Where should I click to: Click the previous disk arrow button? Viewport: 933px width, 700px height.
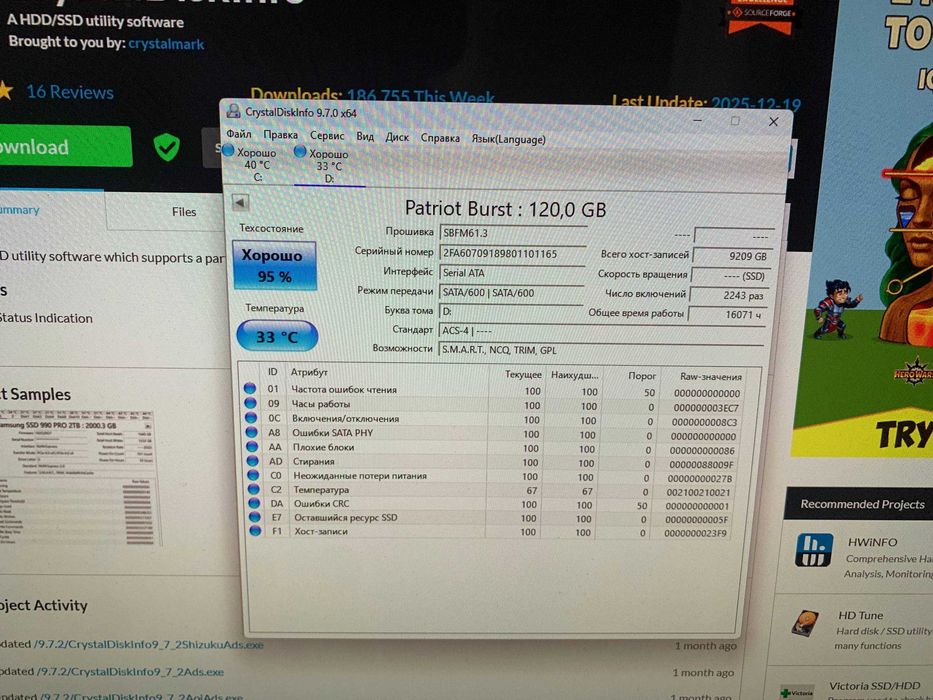pyautogui.click(x=240, y=203)
